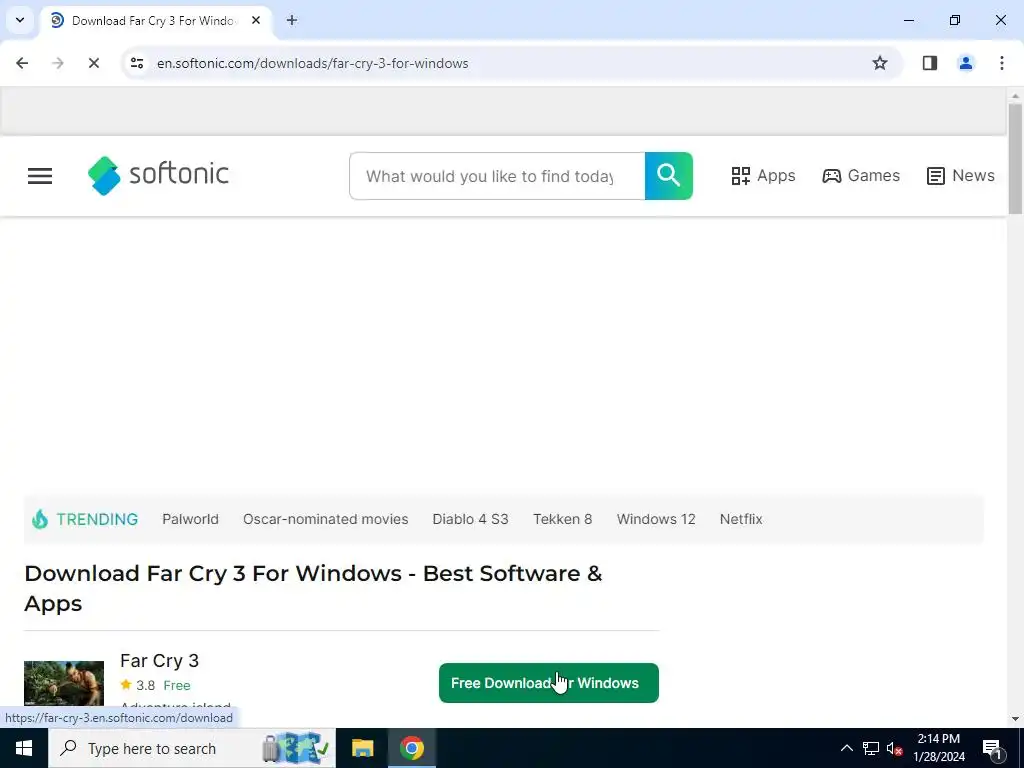Select the Download Far Cry 3 tab
The width and height of the screenshot is (1024, 768).
tap(156, 21)
